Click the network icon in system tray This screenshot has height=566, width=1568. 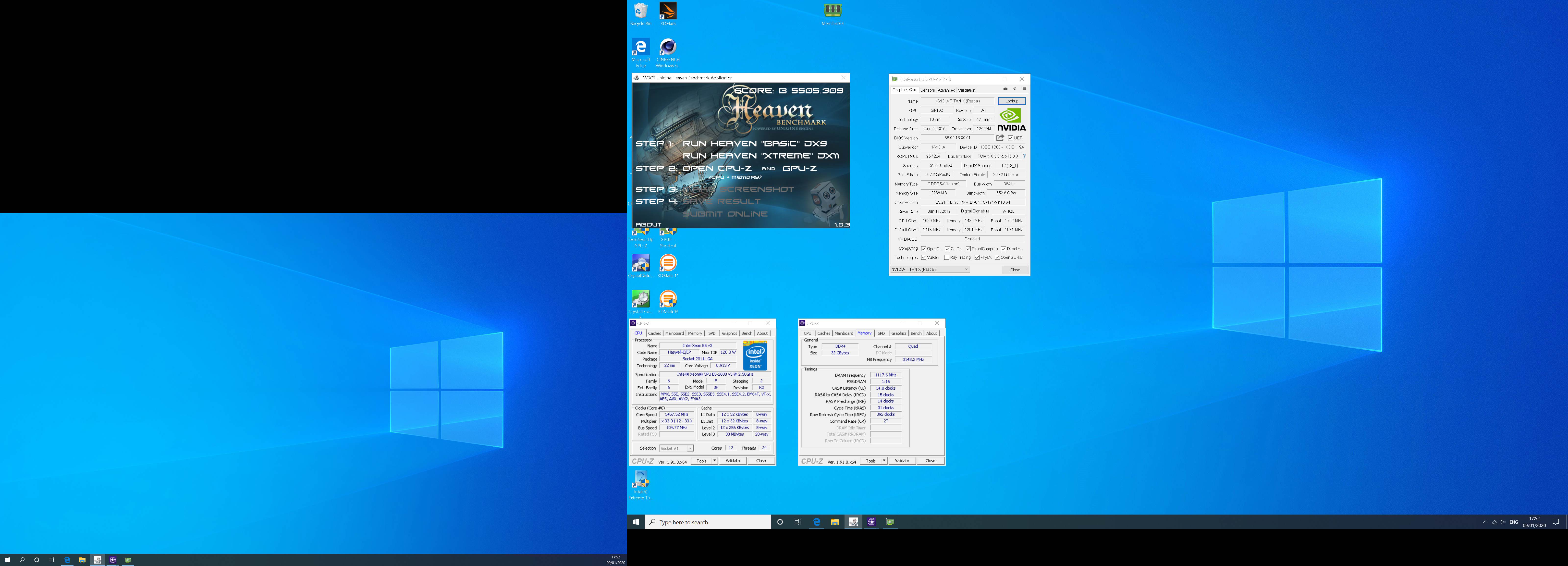[1494, 522]
